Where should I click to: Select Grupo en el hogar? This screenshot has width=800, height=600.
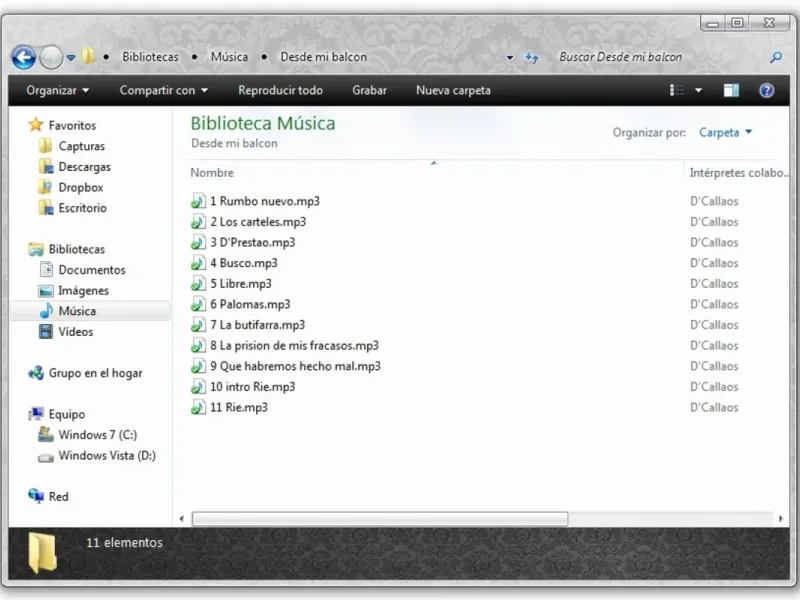click(95, 373)
